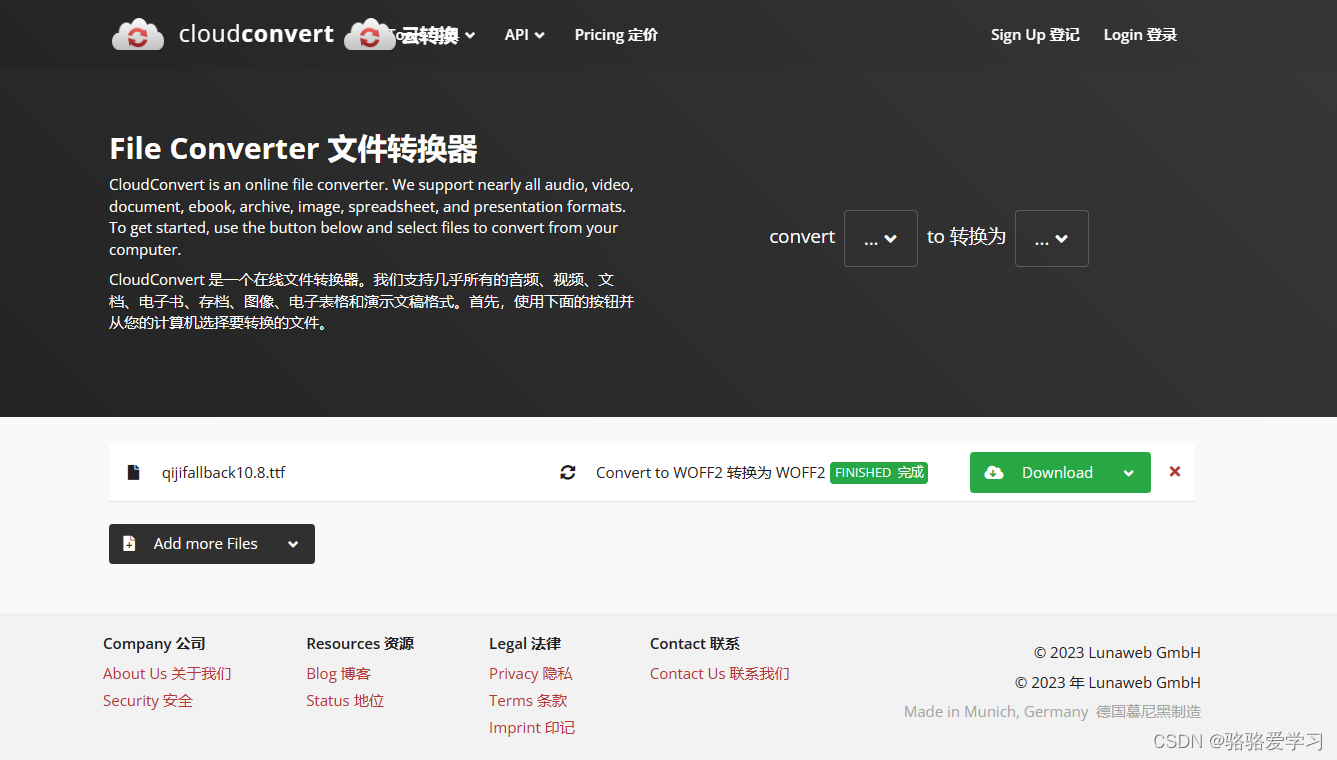Click the Convert to WOFF2 text
Viewport: 1337px width, 760px height.
tap(710, 473)
